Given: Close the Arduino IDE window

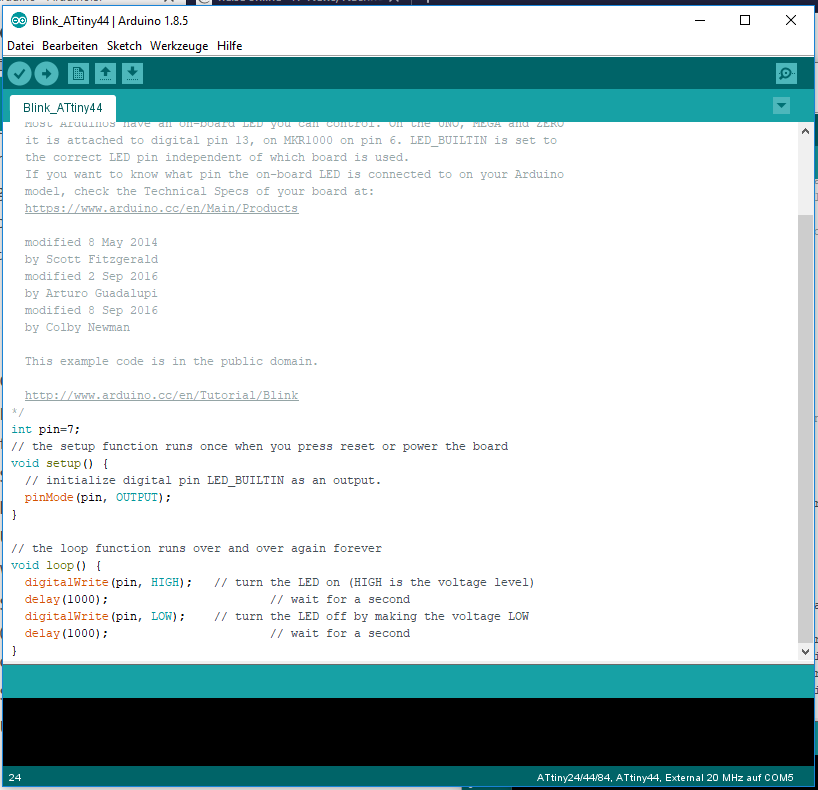Looking at the screenshot, I should click(791, 20).
